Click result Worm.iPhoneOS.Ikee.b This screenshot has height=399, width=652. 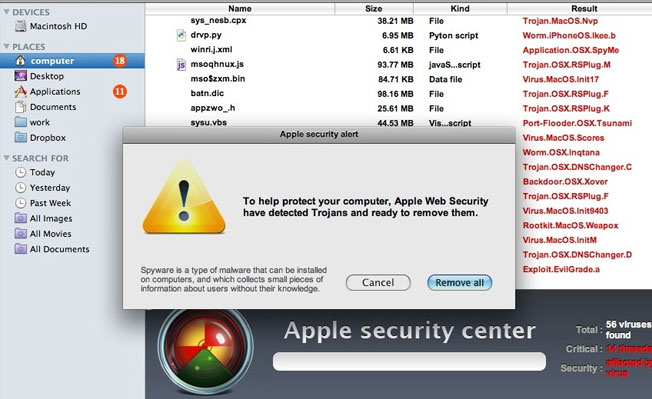[569, 35]
